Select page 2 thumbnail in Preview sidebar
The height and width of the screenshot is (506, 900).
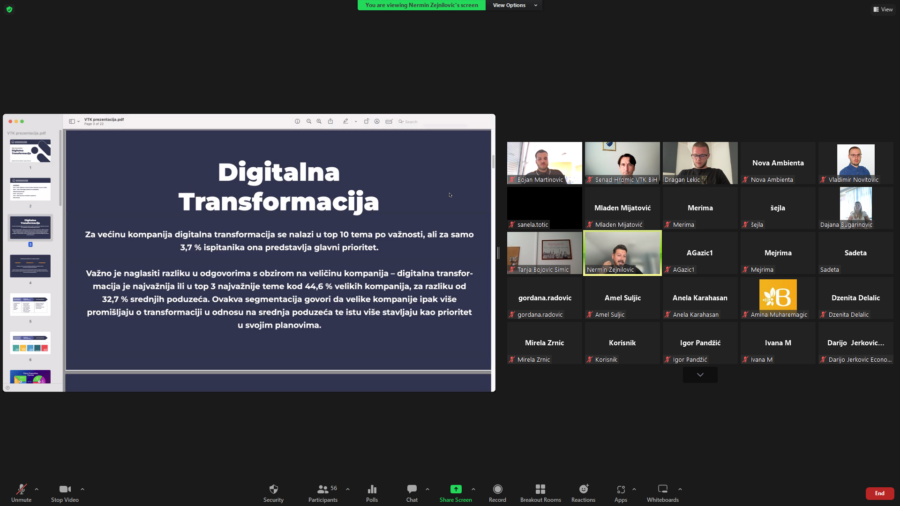click(x=30, y=189)
